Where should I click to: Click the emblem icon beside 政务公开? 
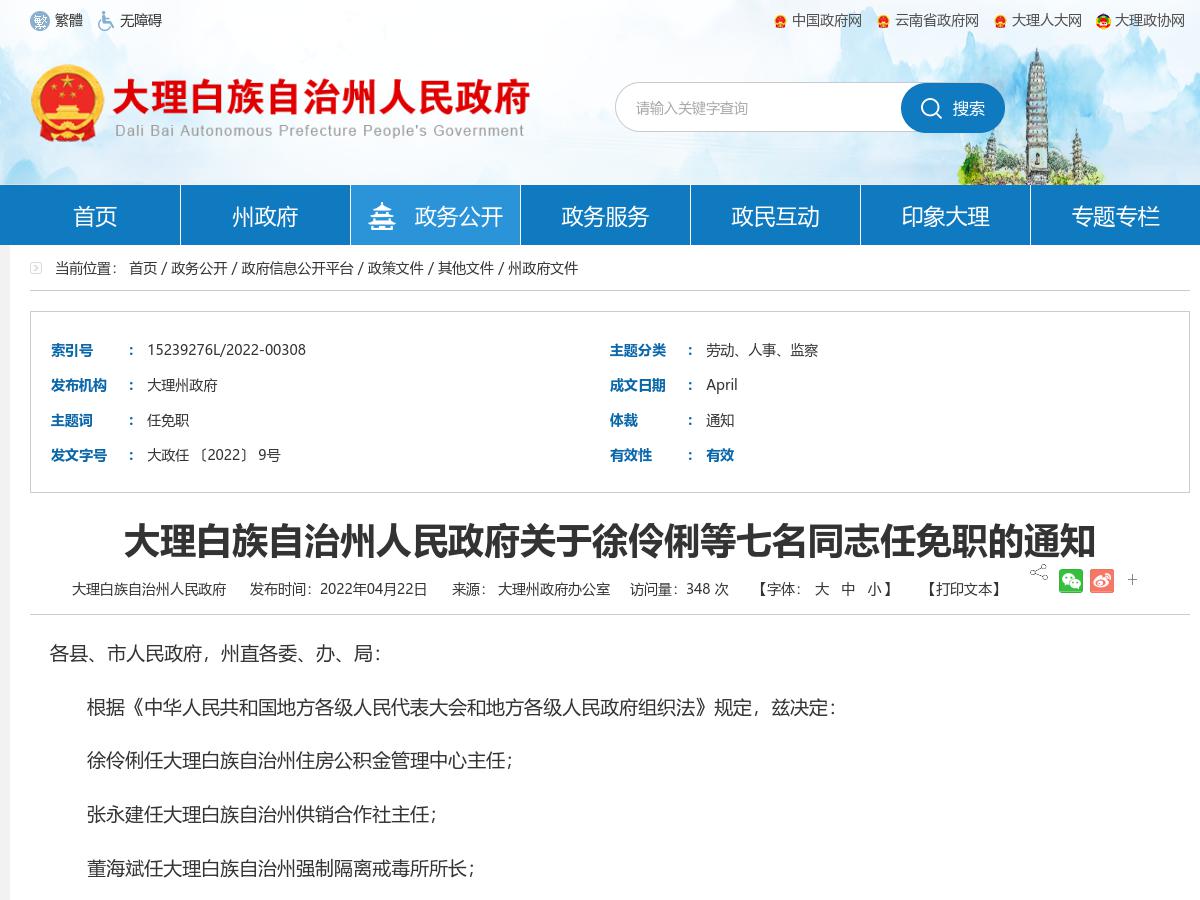(383, 214)
